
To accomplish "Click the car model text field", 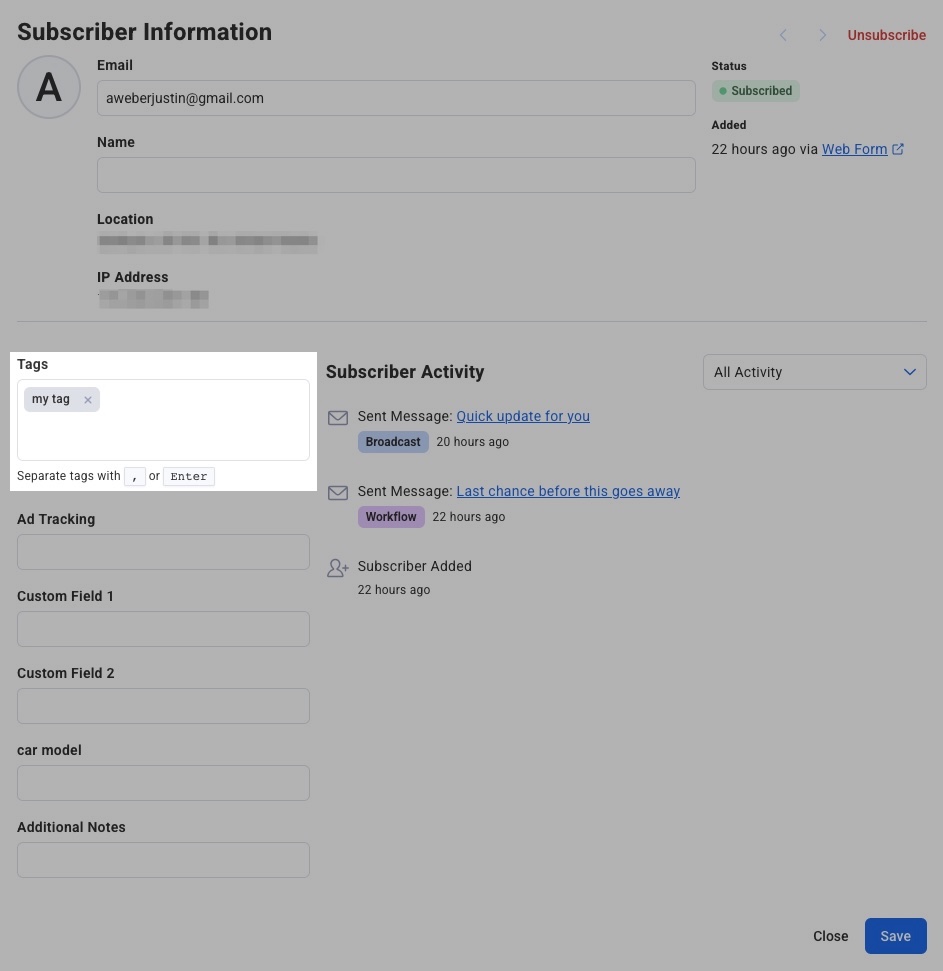I will [163, 783].
